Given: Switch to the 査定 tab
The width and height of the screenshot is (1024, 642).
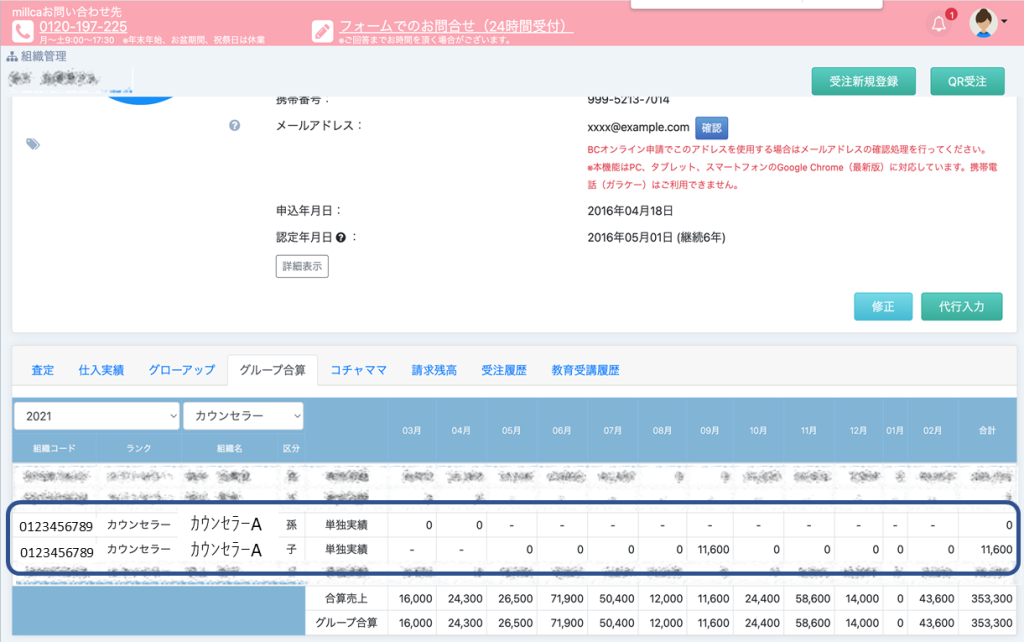Looking at the screenshot, I should coord(43,370).
